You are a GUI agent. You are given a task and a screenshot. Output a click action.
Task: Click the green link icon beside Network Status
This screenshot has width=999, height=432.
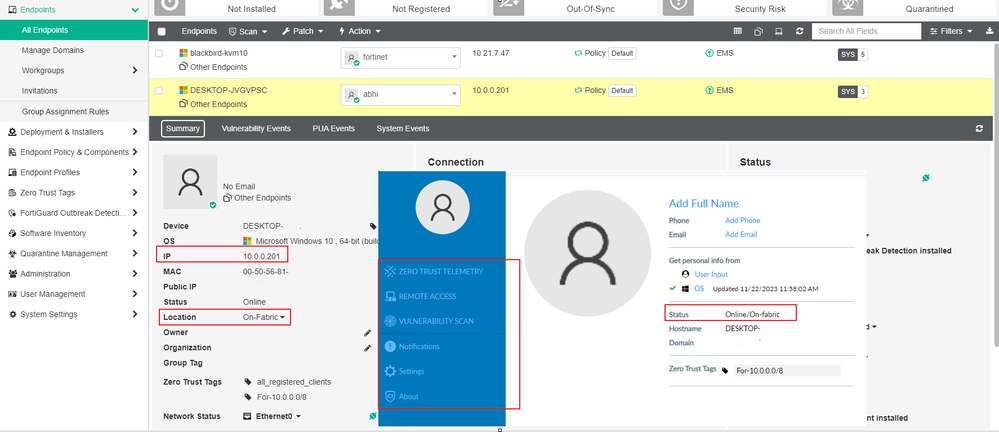[x=373, y=416]
